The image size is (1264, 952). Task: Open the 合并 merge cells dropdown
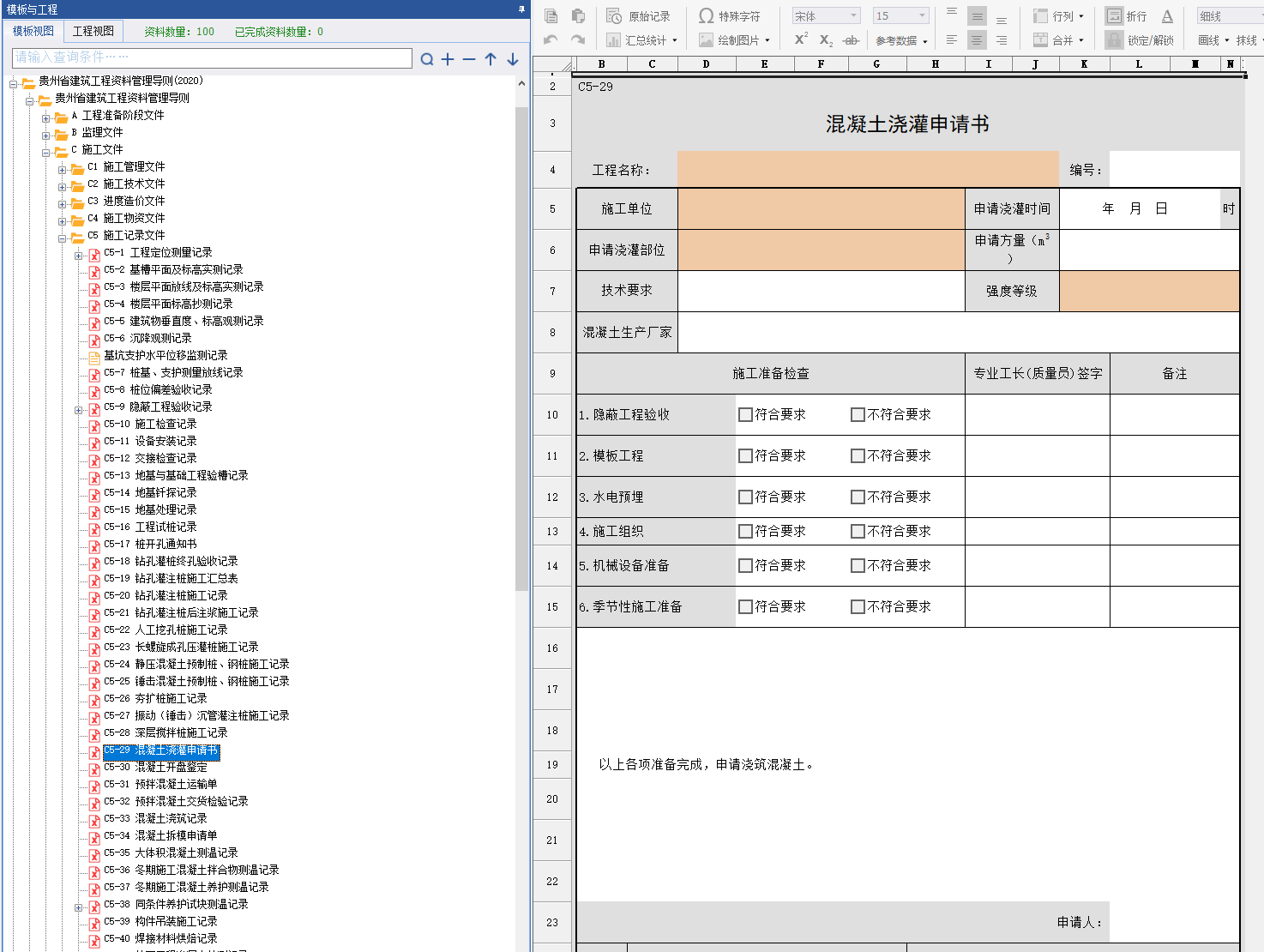[1058, 40]
